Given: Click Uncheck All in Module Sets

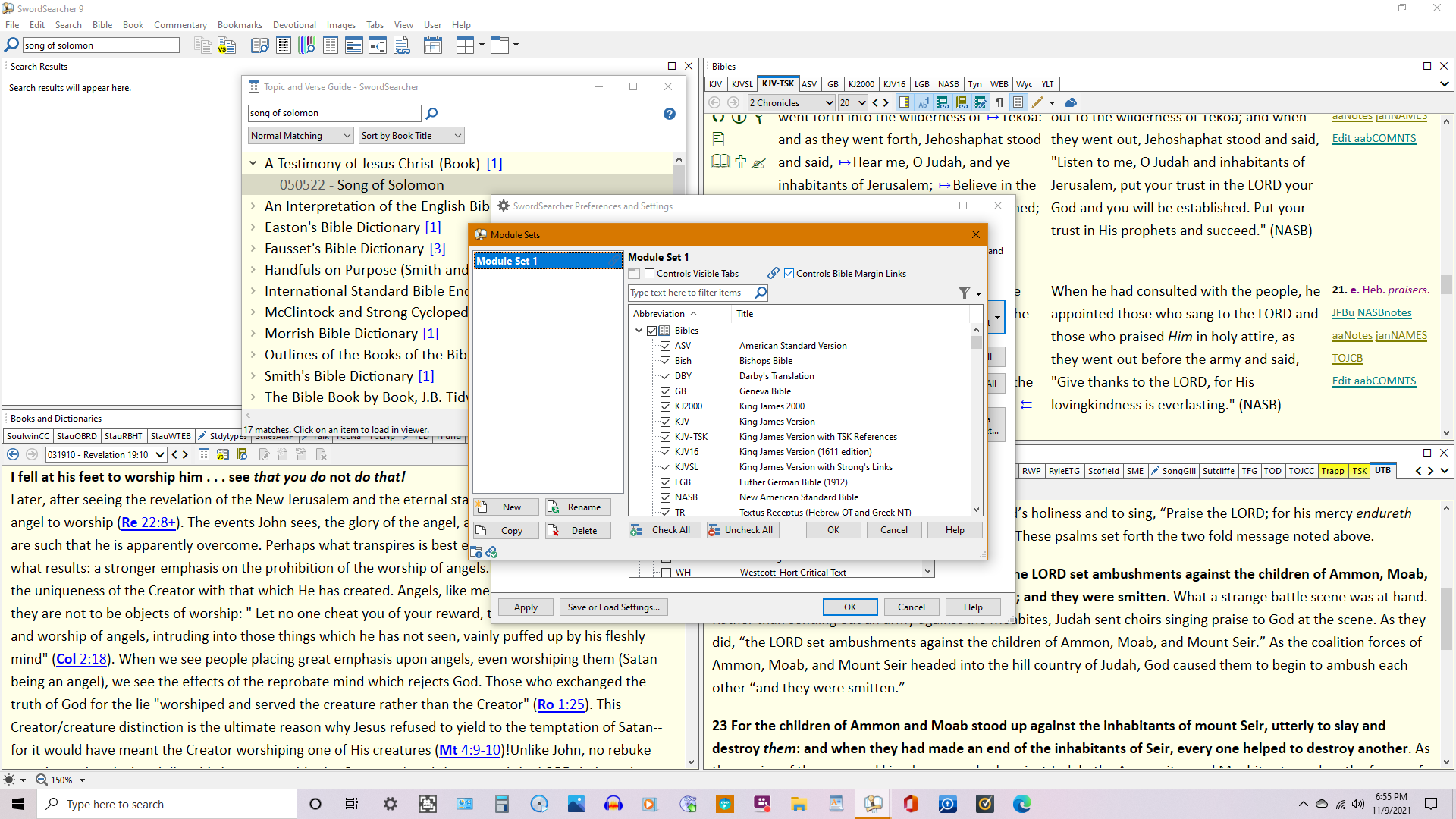Looking at the screenshot, I should [x=742, y=530].
